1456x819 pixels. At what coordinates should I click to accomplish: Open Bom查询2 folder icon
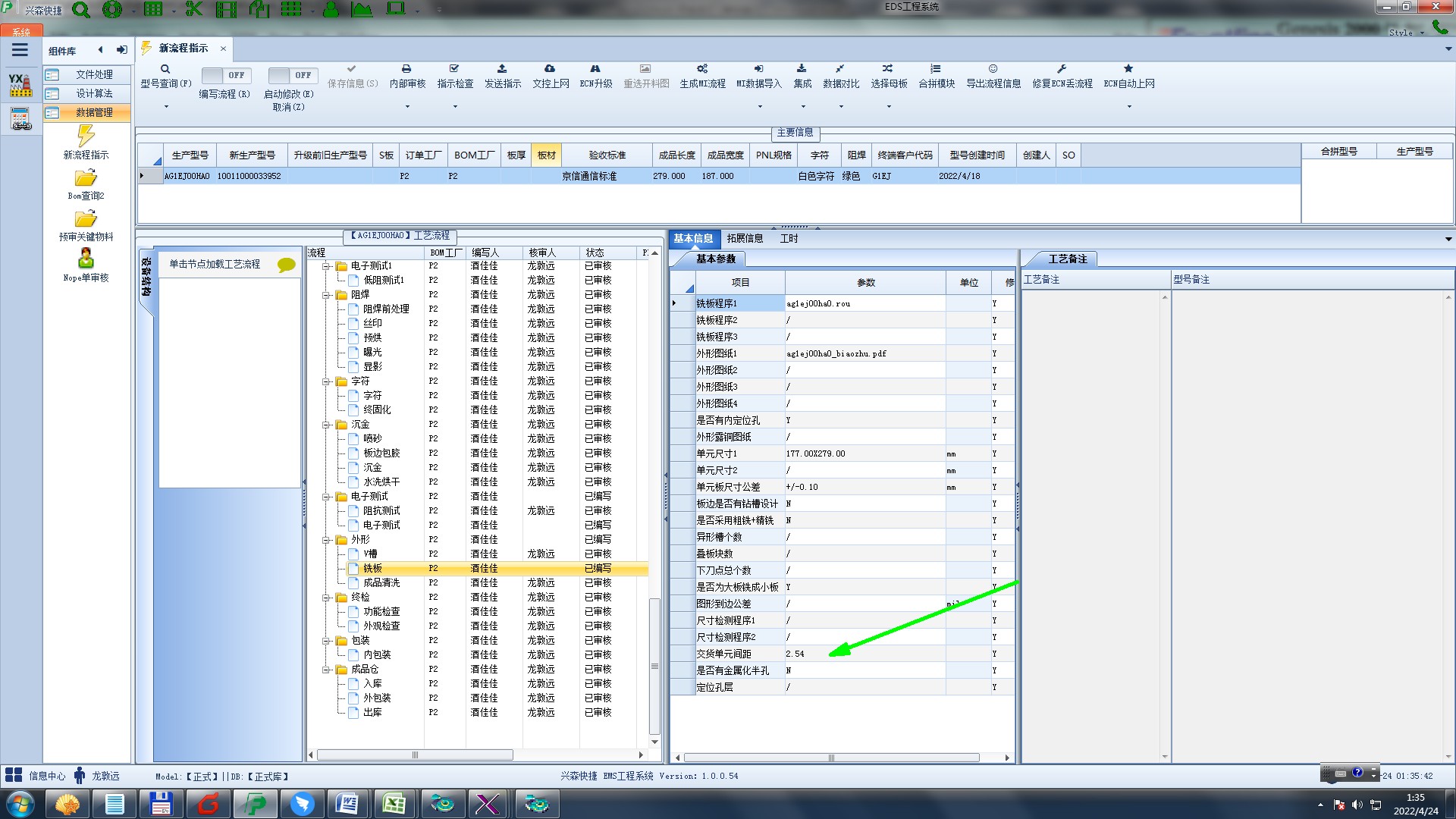(x=86, y=179)
